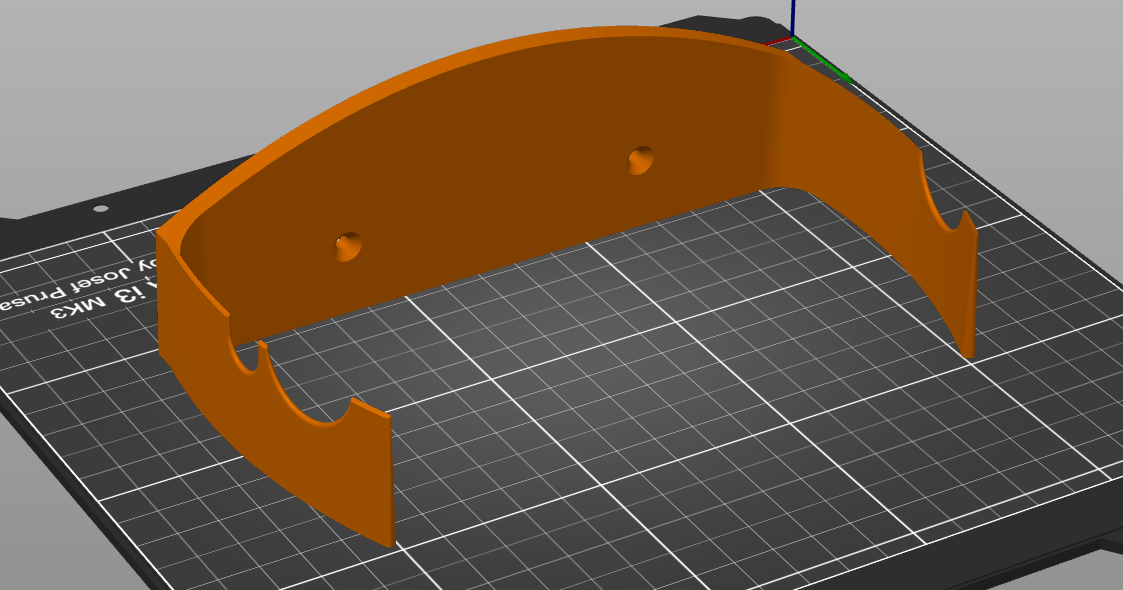
Task: Click the right countersunk screw hole on the bracket
Action: [x=641, y=160]
